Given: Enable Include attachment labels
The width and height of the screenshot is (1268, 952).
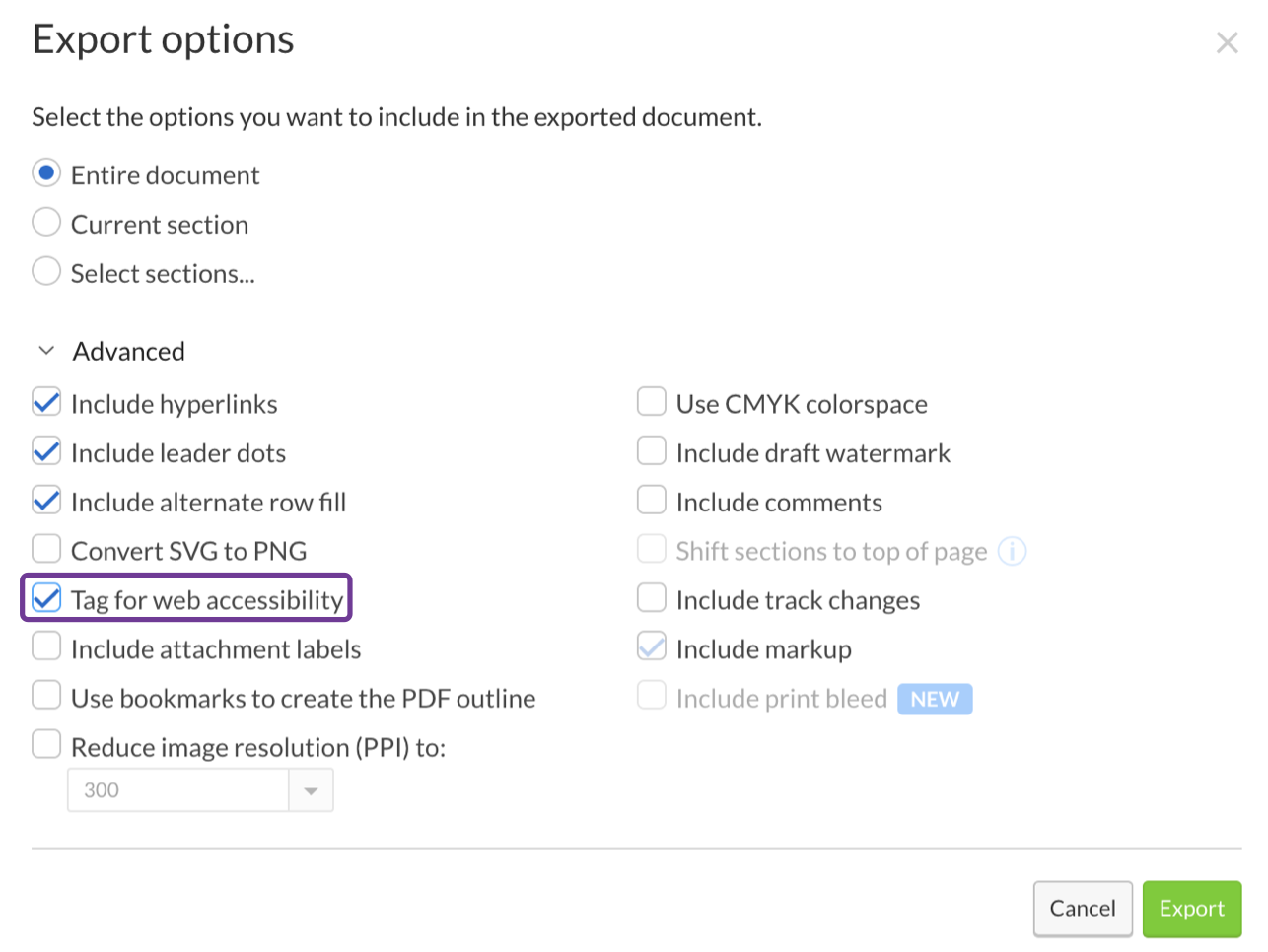Looking at the screenshot, I should pyautogui.click(x=45, y=646).
